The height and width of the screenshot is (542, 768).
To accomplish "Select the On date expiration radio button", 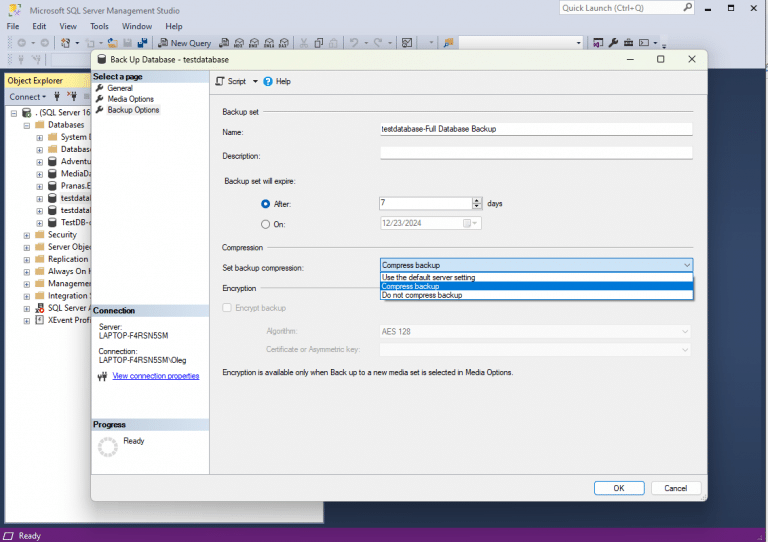I will coord(265,224).
